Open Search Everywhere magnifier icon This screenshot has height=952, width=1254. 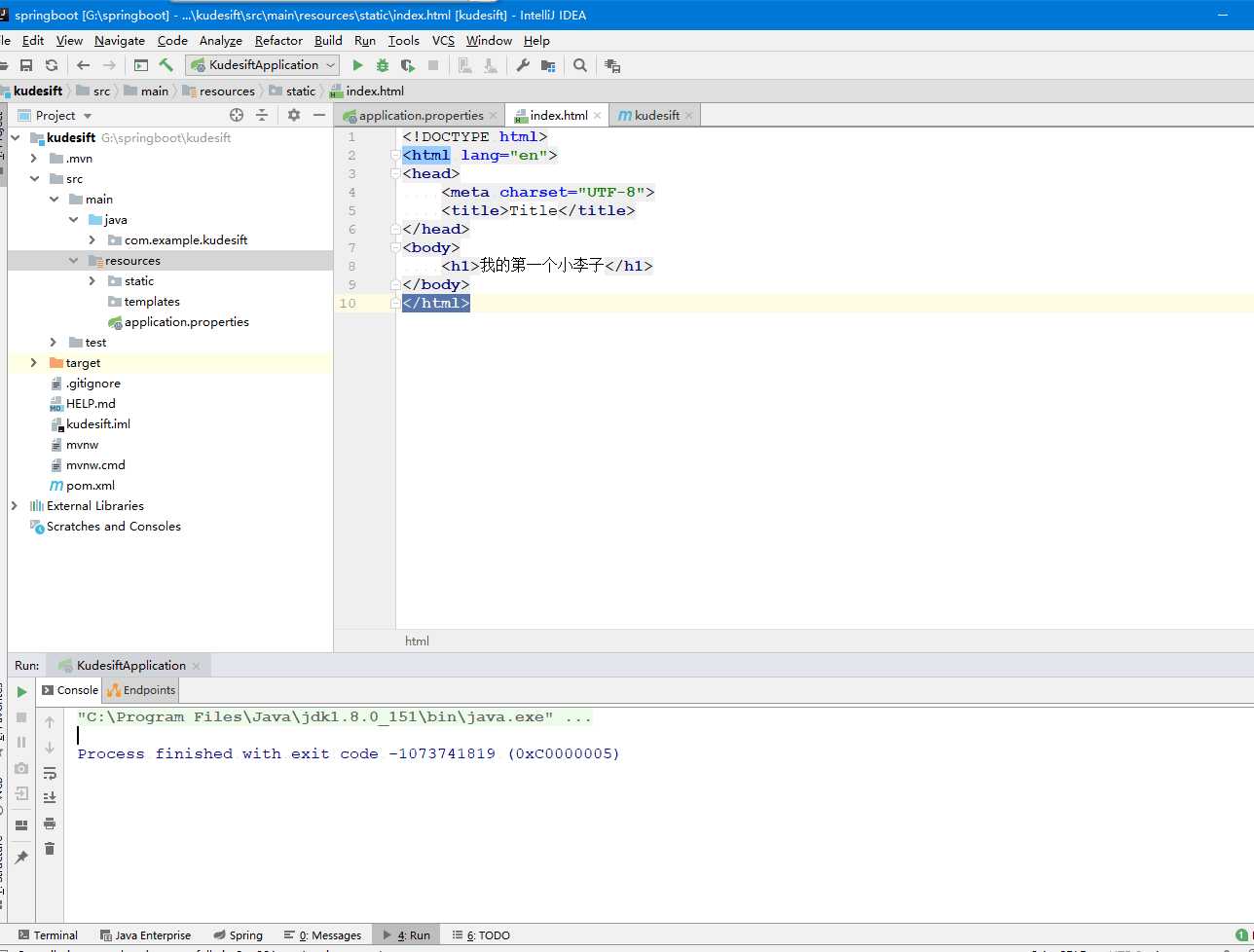tap(580, 65)
